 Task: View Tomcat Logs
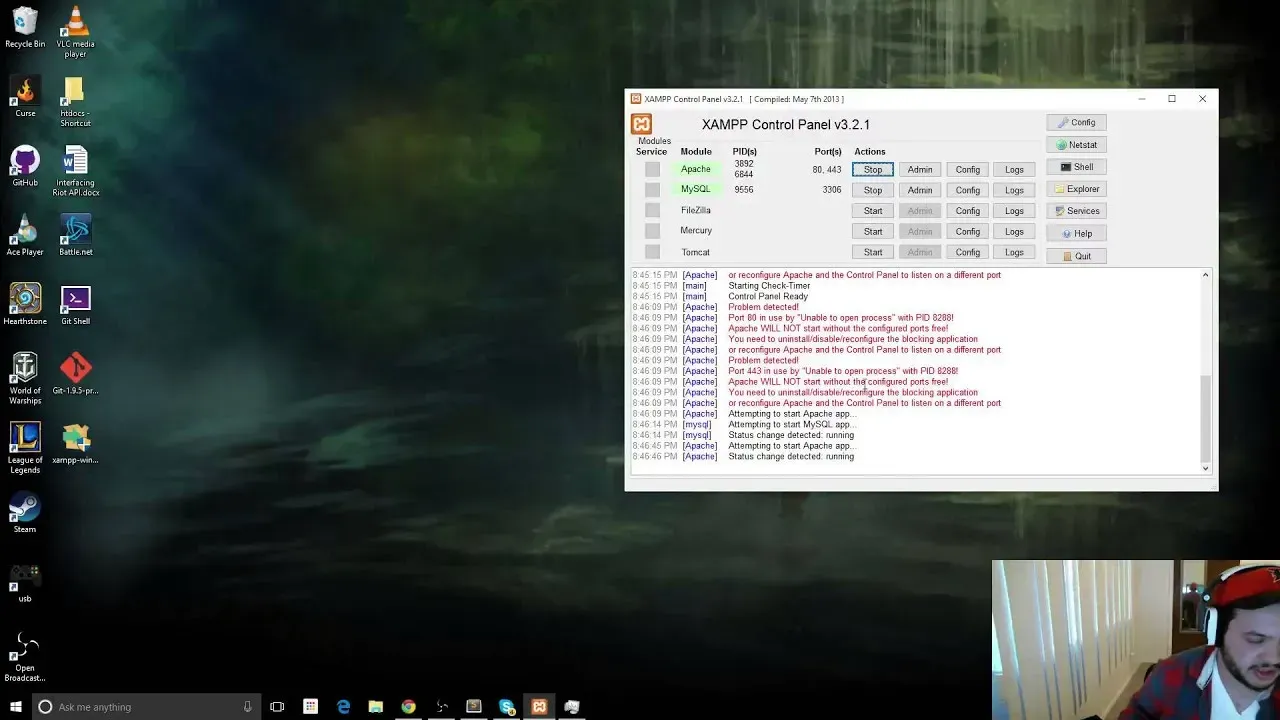[1014, 252]
